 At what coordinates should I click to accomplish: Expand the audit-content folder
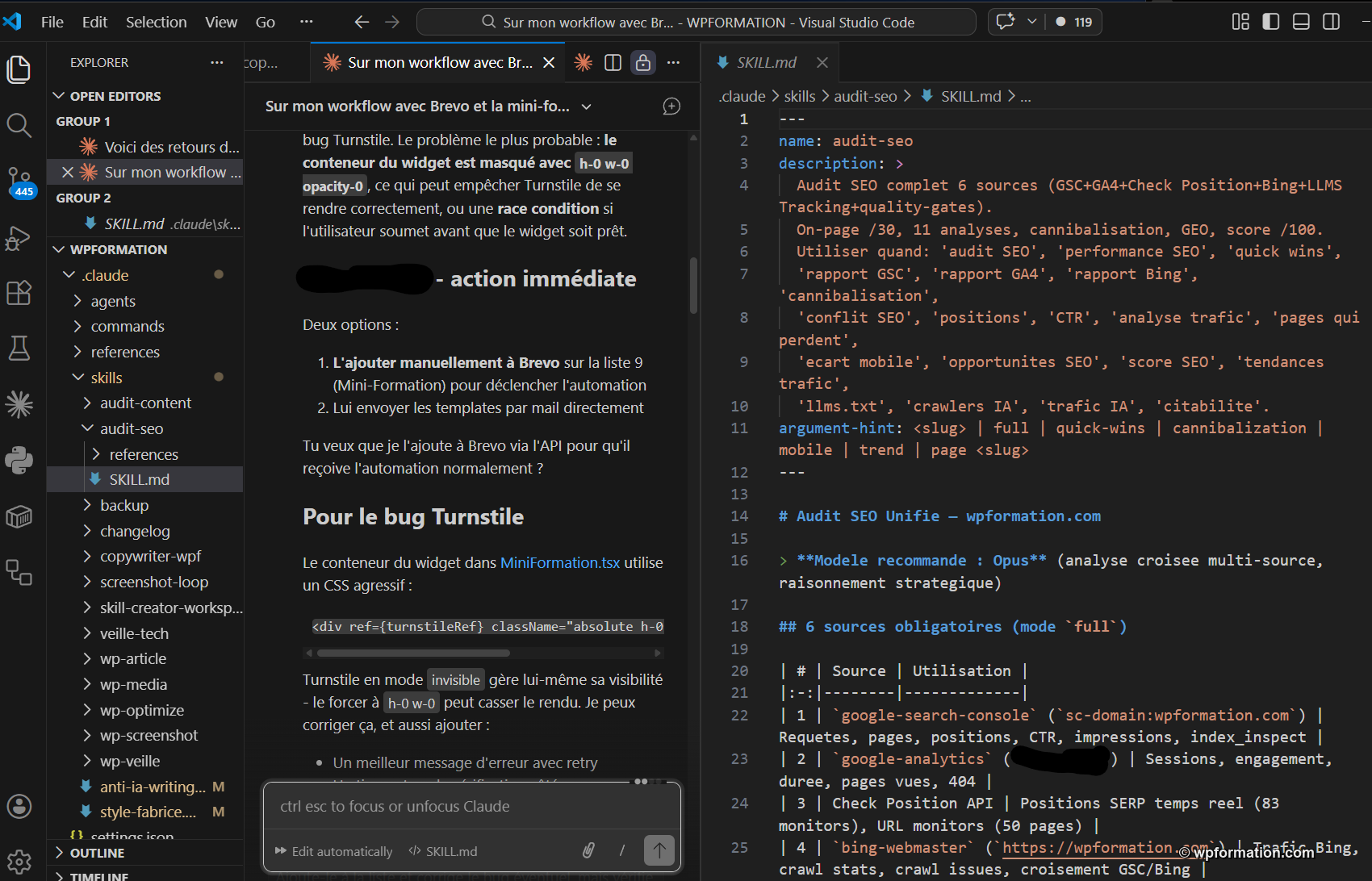[145, 403]
